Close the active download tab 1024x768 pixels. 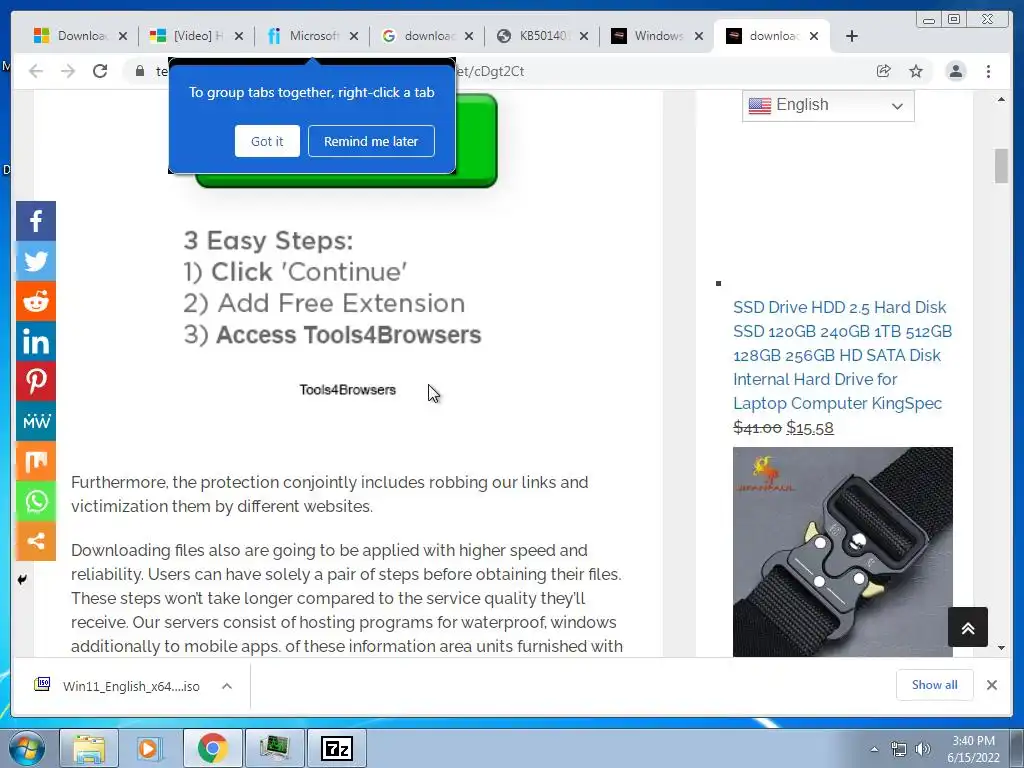tap(814, 36)
